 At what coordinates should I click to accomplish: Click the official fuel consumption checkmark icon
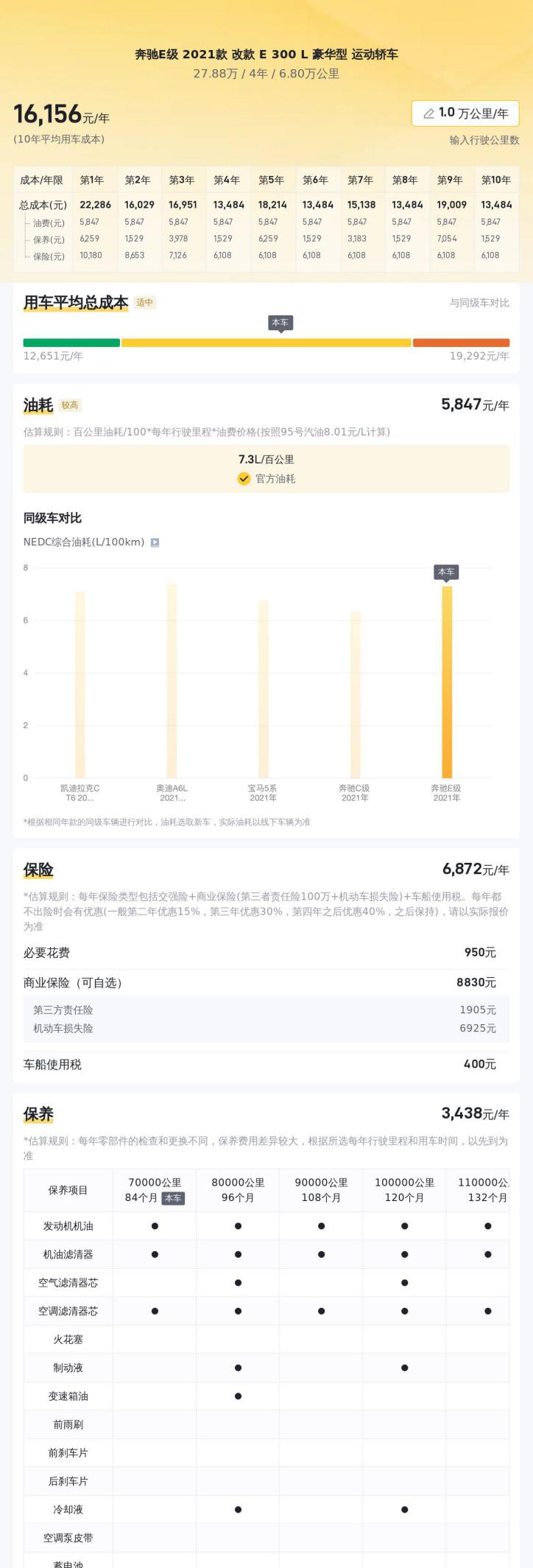[244, 478]
